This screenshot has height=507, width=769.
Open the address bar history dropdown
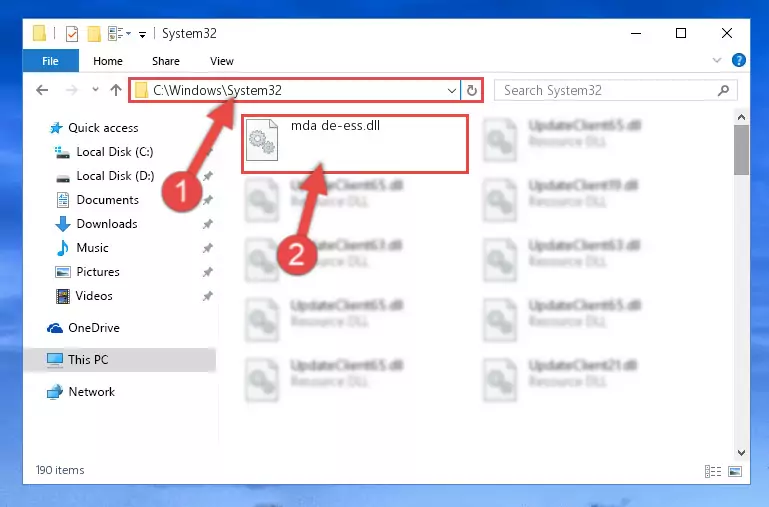[452, 91]
